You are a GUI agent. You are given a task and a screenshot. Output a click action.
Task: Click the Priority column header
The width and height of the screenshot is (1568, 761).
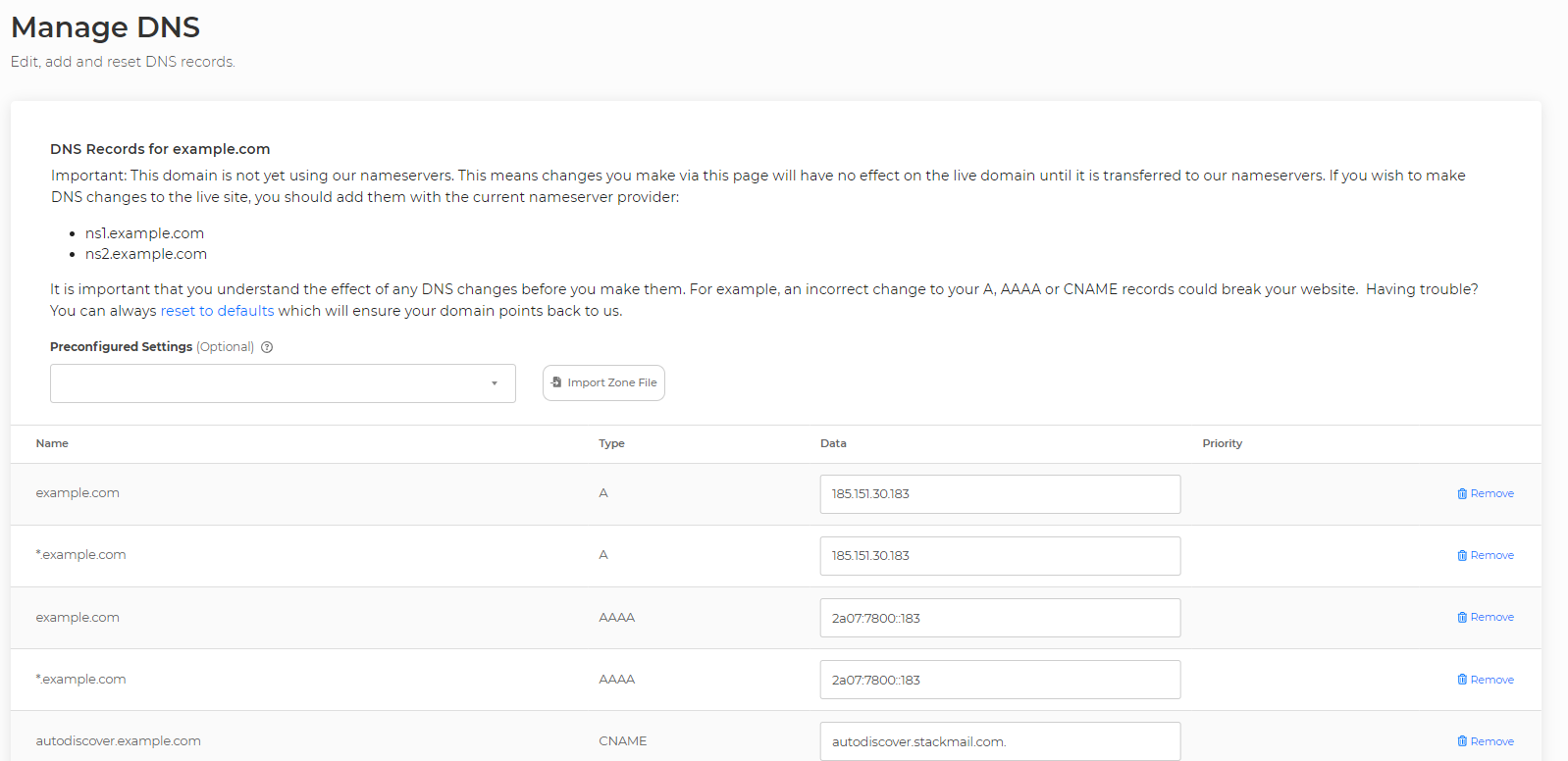tap(1222, 443)
